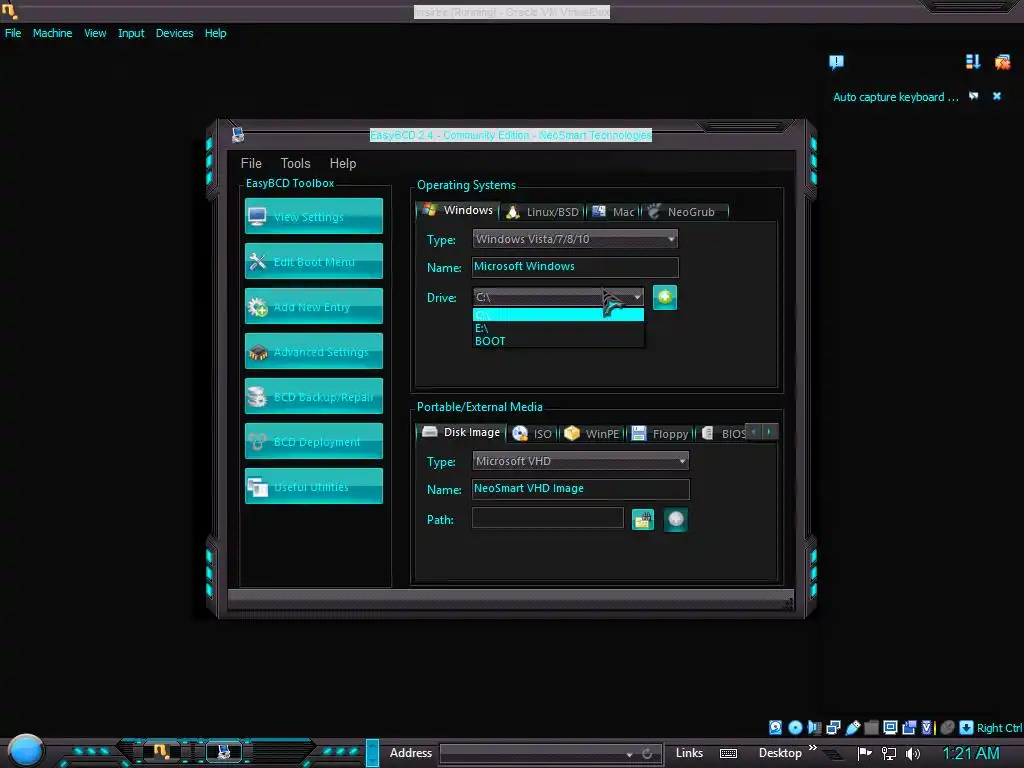Click the Microsoft Windows name field
The height and width of the screenshot is (768, 1024).
tap(575, 266)
